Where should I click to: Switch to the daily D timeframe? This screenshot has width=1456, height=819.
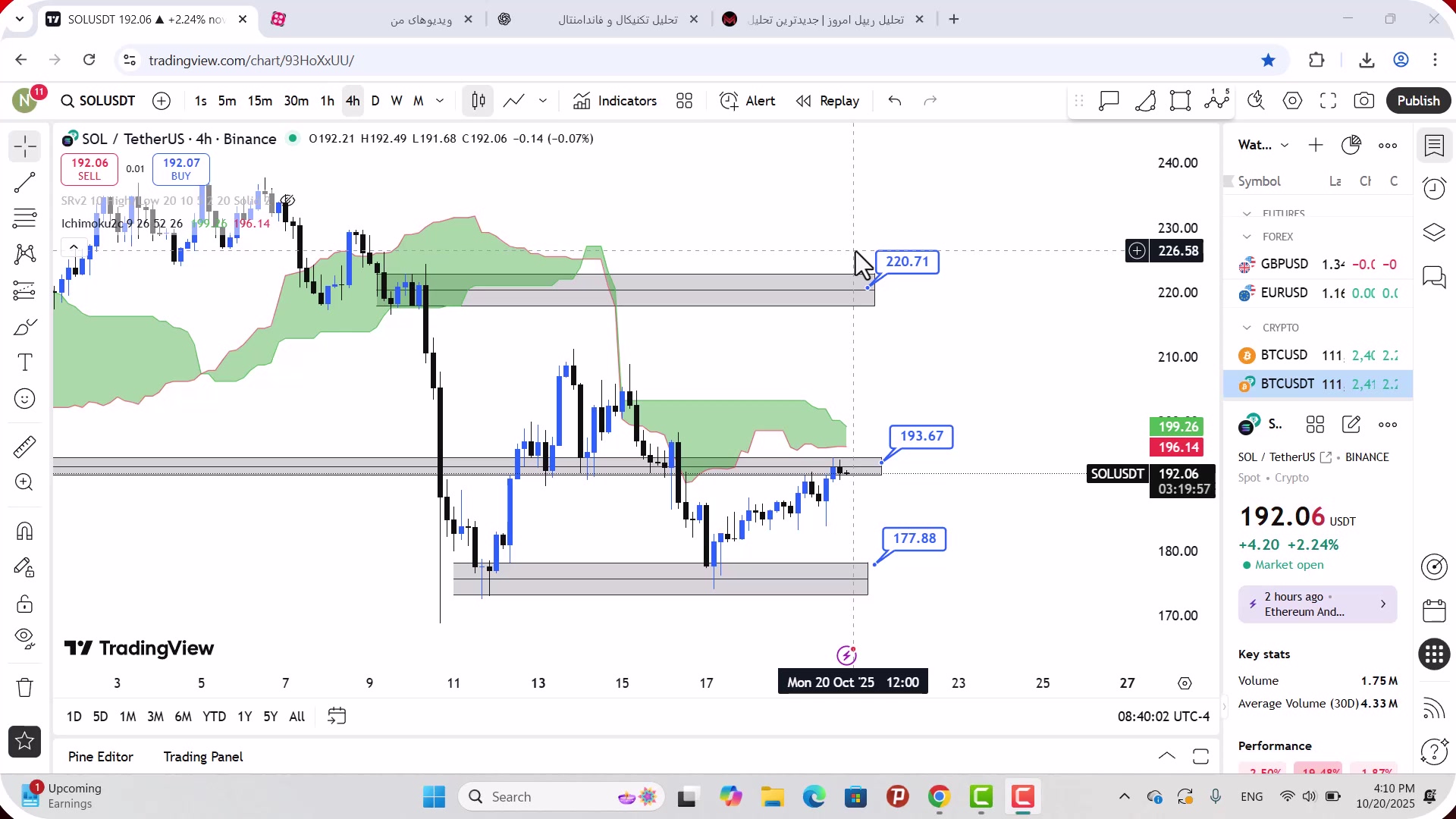point(375,101)
